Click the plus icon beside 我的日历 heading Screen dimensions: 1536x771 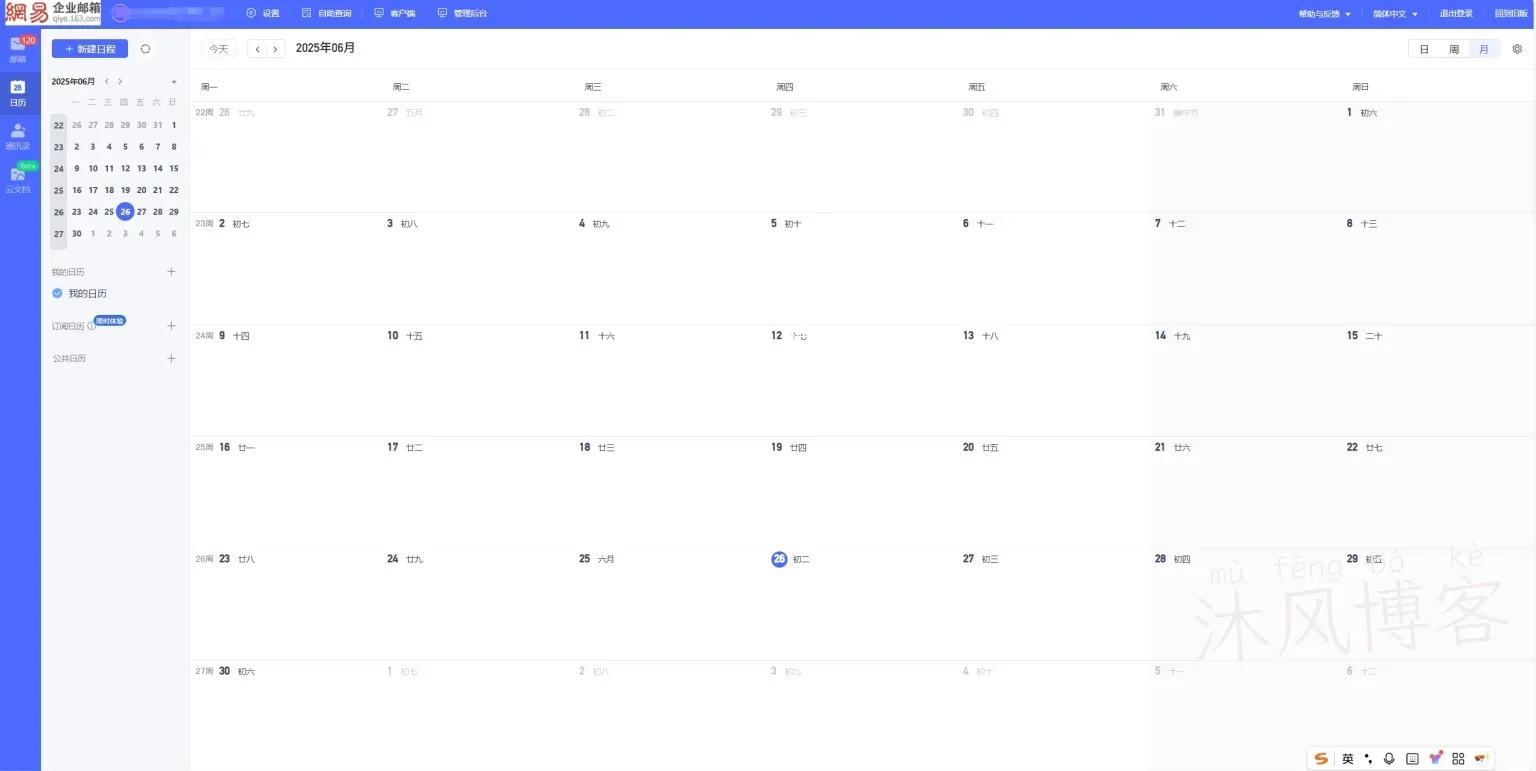pyautogui.click(x=171, y=271)
